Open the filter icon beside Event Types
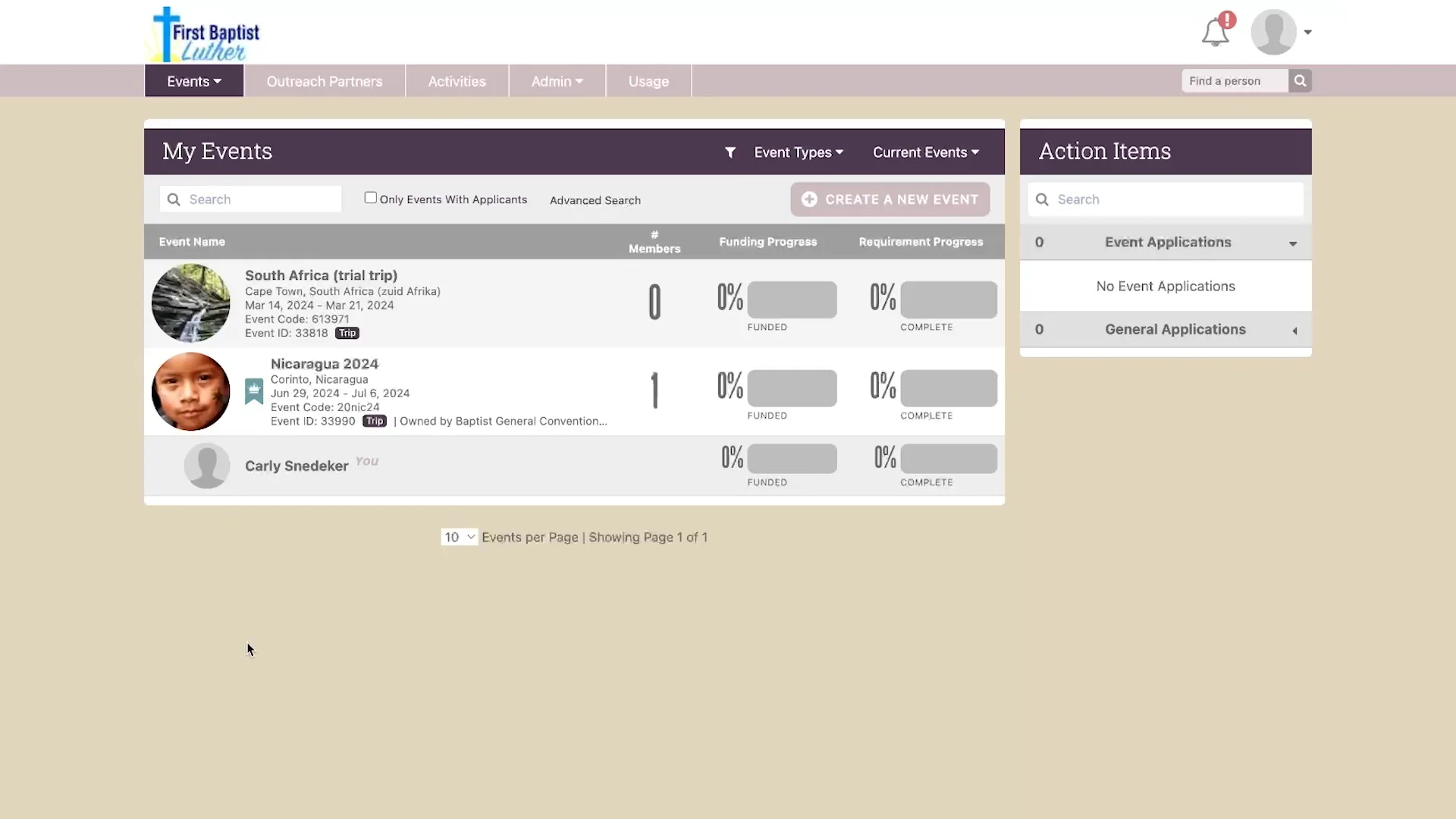The width and height of the screenshot is (1456, 819). (730, 152)
